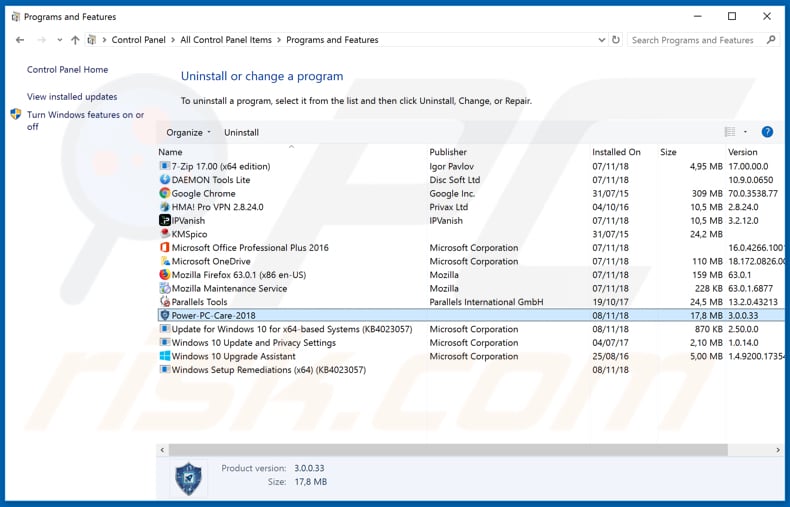
Task: Go up one level with up arrow
Action: [x=75, y=40]
